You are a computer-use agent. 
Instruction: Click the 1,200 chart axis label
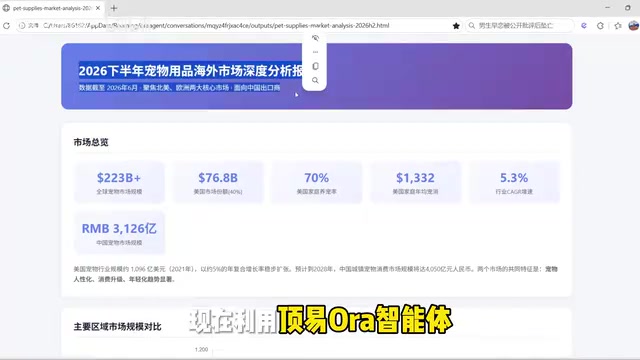[x=201, y=349]
